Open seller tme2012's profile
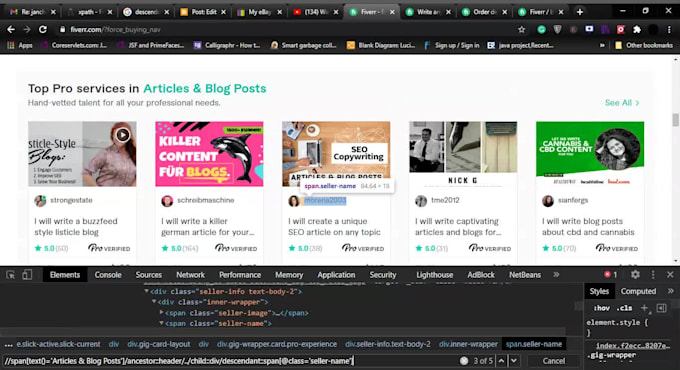This screenshot has height=370, width=680. click(x=445, y=200)
